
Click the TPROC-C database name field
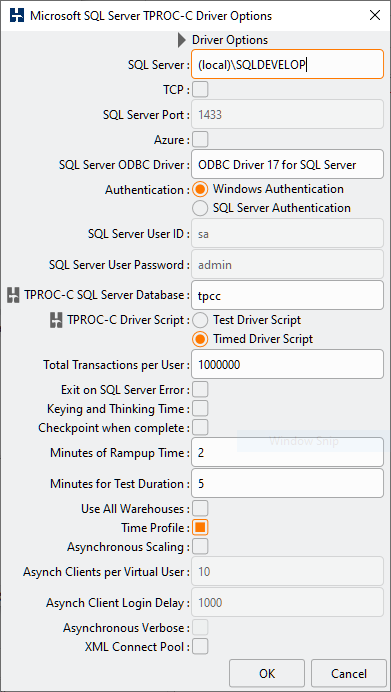[288, 296]
